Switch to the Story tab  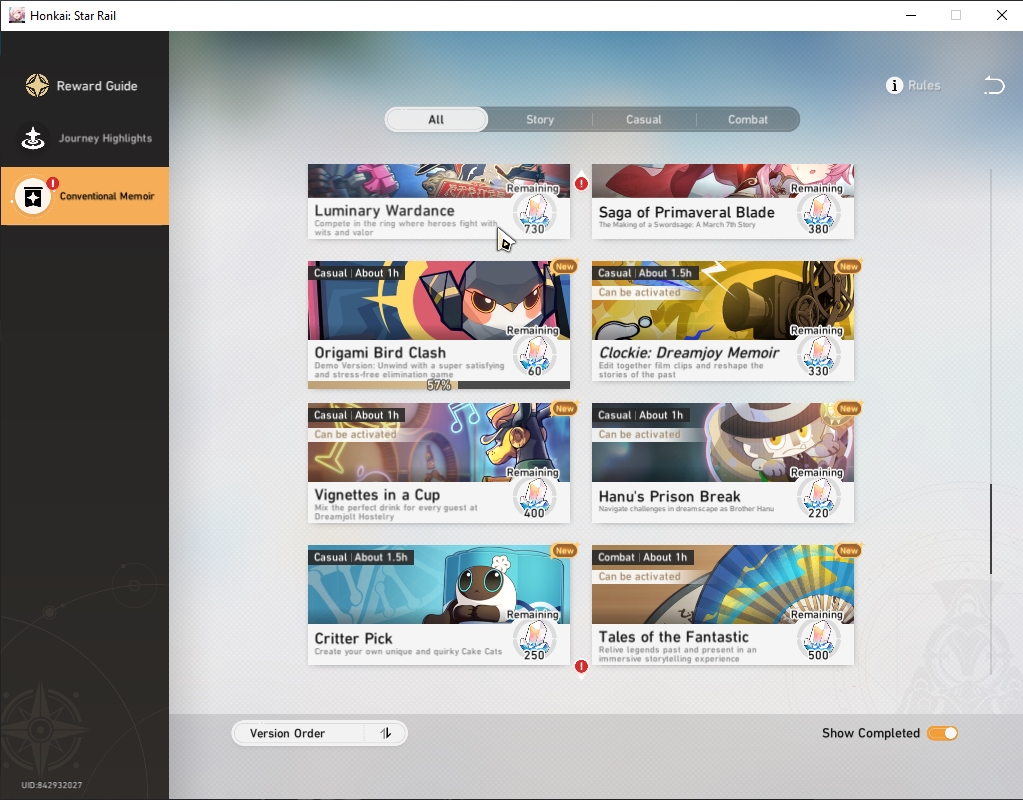540,119
